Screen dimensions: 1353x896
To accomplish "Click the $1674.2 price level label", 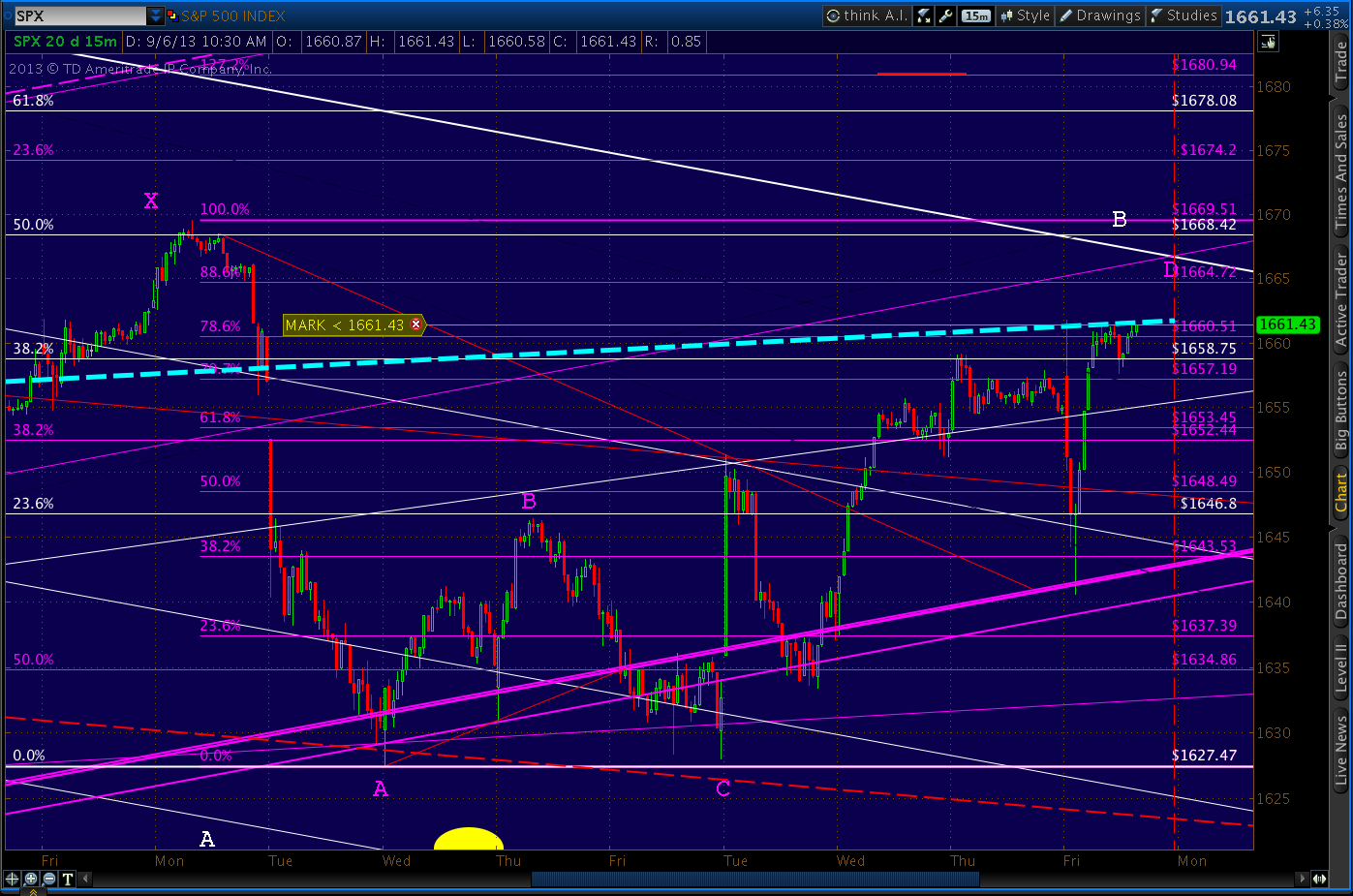I will [x=1208, y=150].
